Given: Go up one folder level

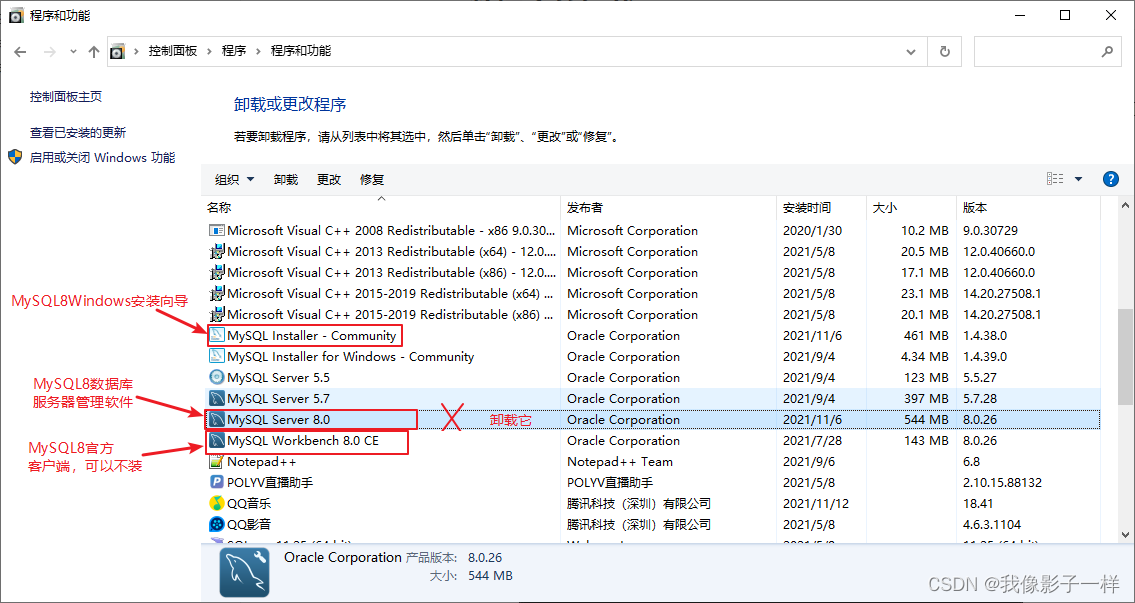Looking at the screenshot, I should point(93,51).
